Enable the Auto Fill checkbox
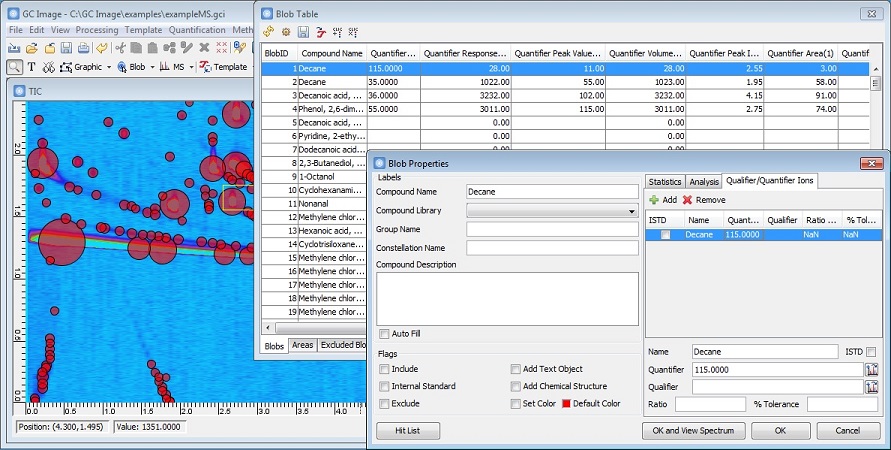 pos(385,334)
